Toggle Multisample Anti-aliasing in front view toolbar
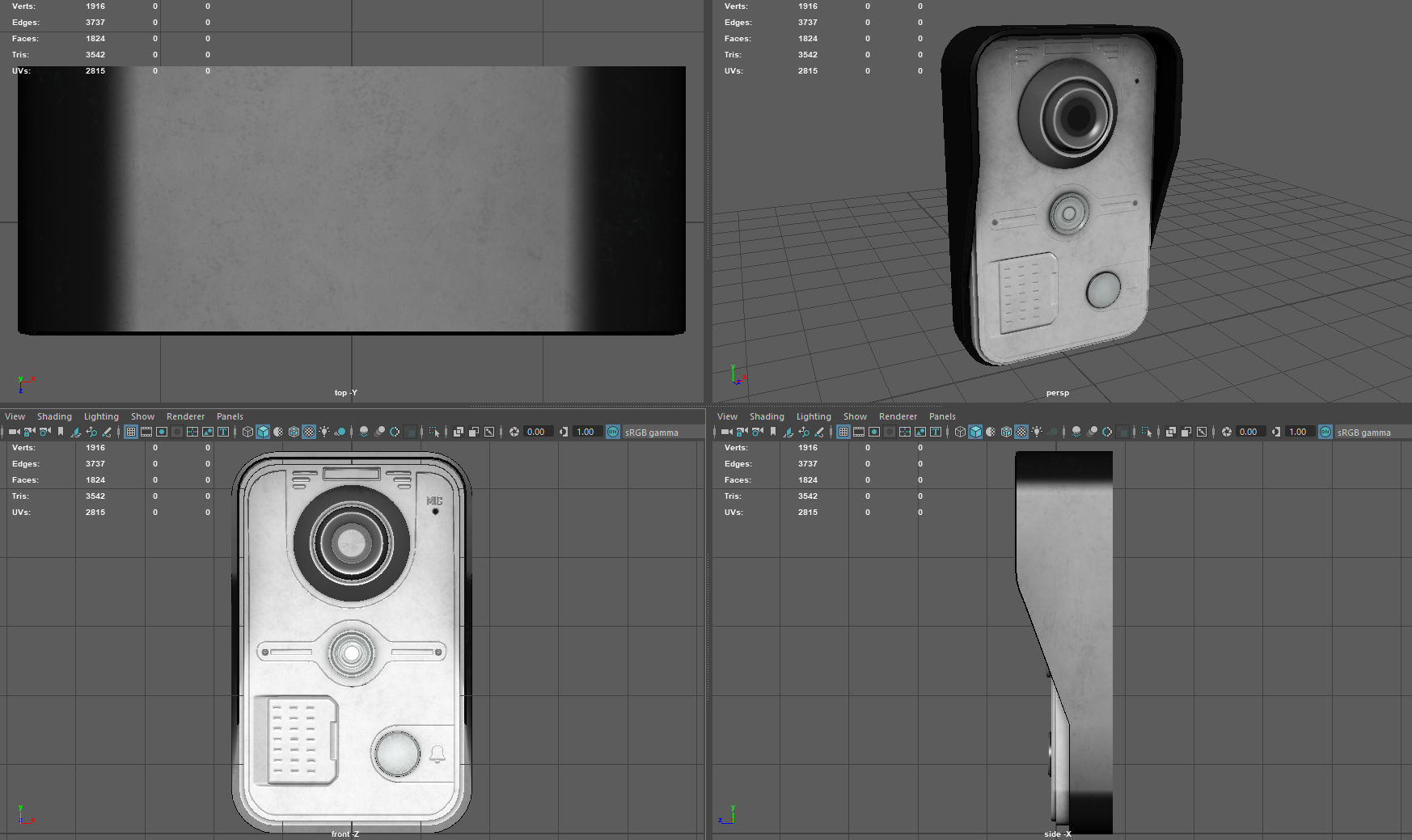The height and width of the screenshot is (840, 1412). click(x=395, y=432)
